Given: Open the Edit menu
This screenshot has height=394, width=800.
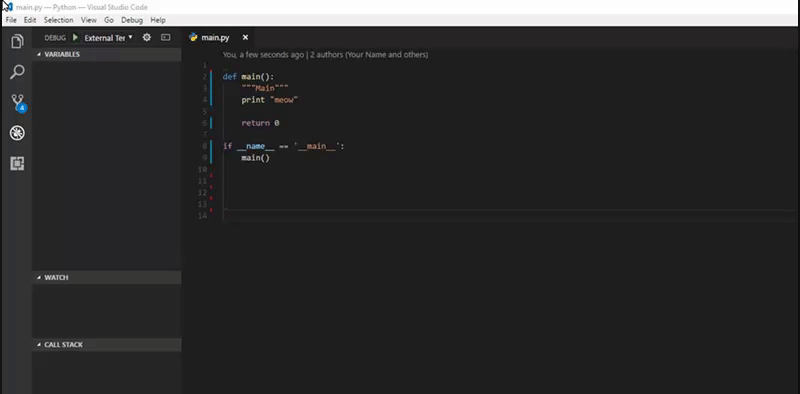Looking at the screenshot, I should click(30, 20).
